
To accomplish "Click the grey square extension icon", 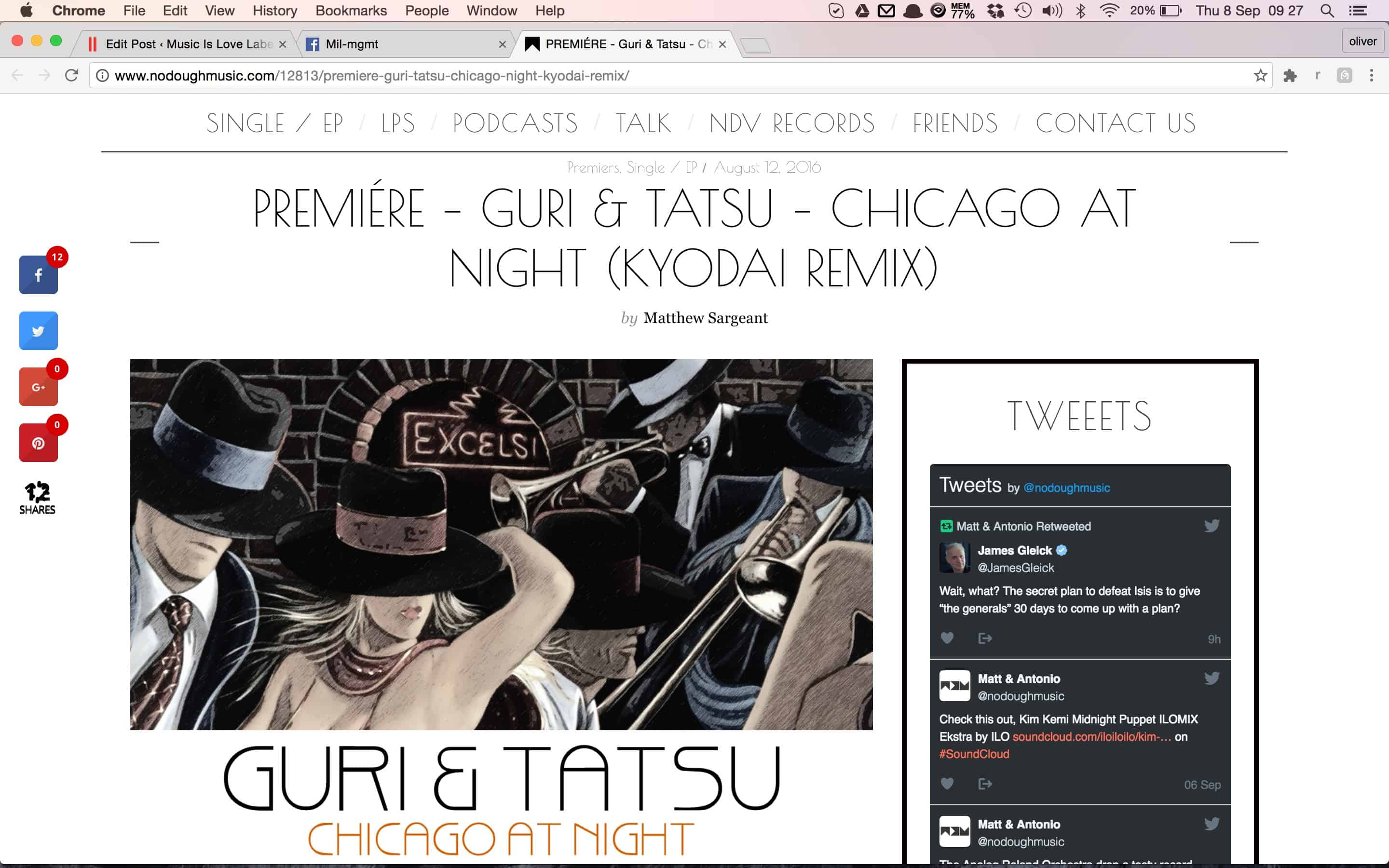I will (1344, 75).
